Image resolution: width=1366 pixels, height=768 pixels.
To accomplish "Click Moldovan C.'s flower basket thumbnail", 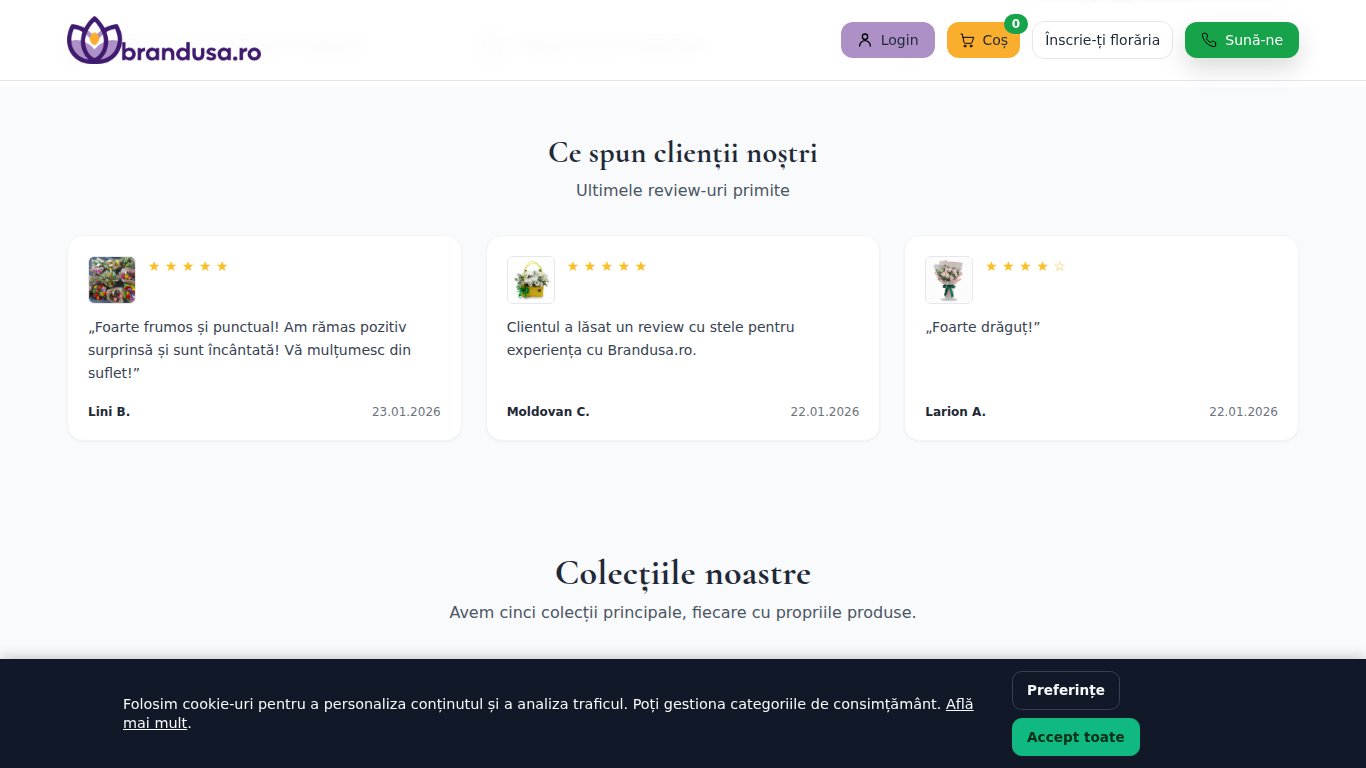I will [x=530, y=280].
